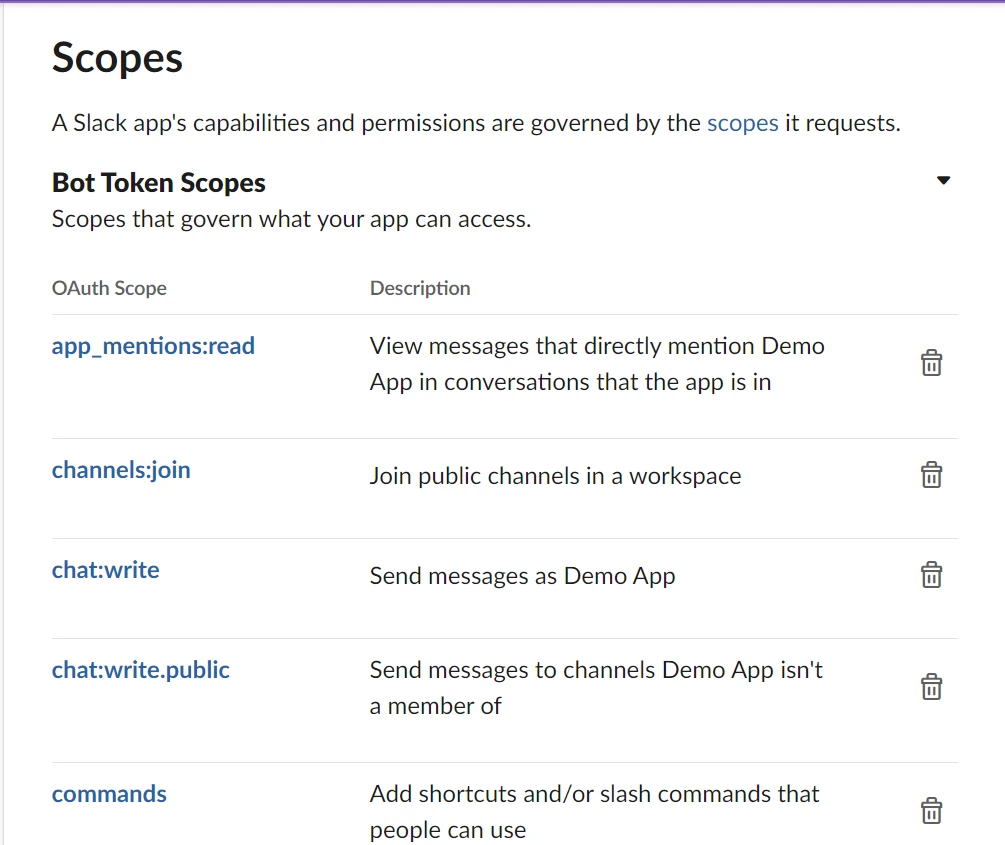Click 'Scopes that govern what your app' subtitle
This screenshot has width=1005, height=845.
tap(291, 219)
